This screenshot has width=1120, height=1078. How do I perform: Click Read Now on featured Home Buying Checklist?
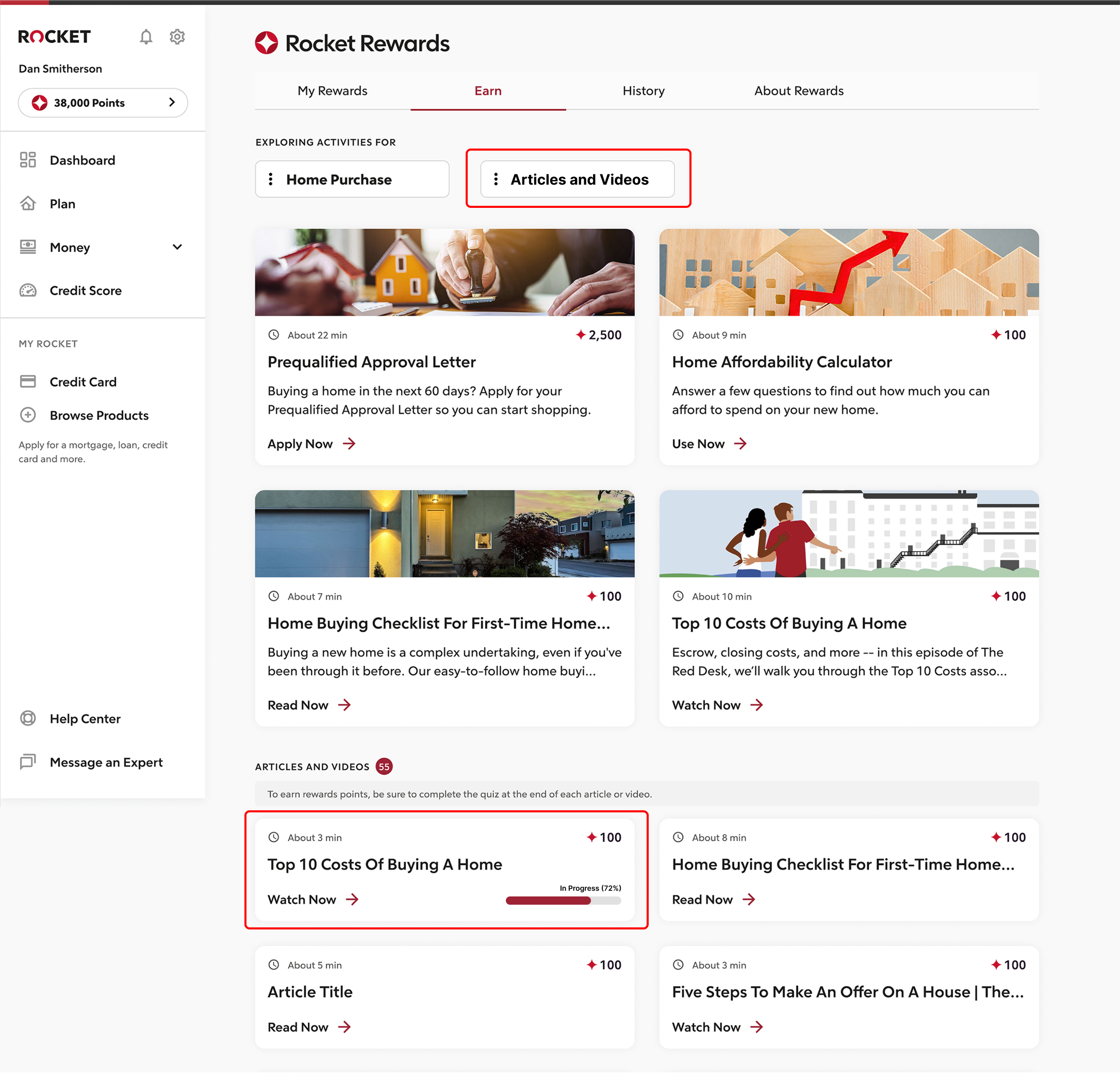309,705
